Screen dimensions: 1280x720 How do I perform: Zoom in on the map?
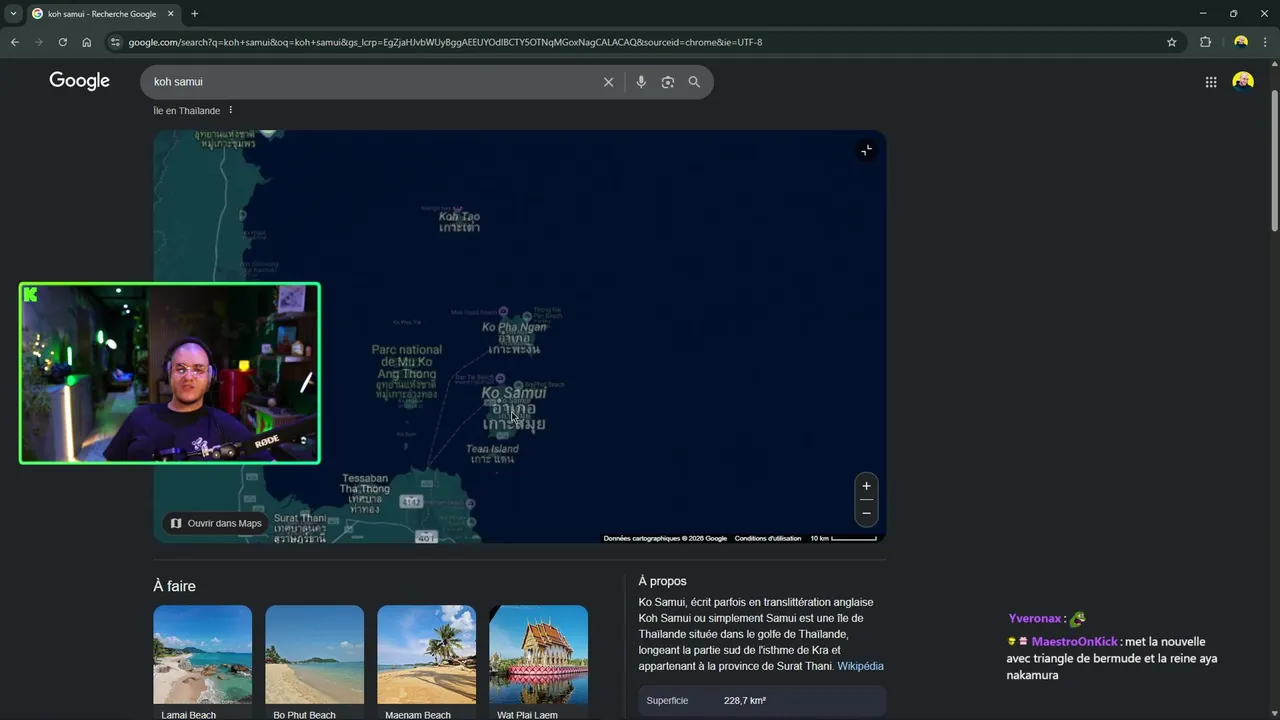(x=866, y=486)
